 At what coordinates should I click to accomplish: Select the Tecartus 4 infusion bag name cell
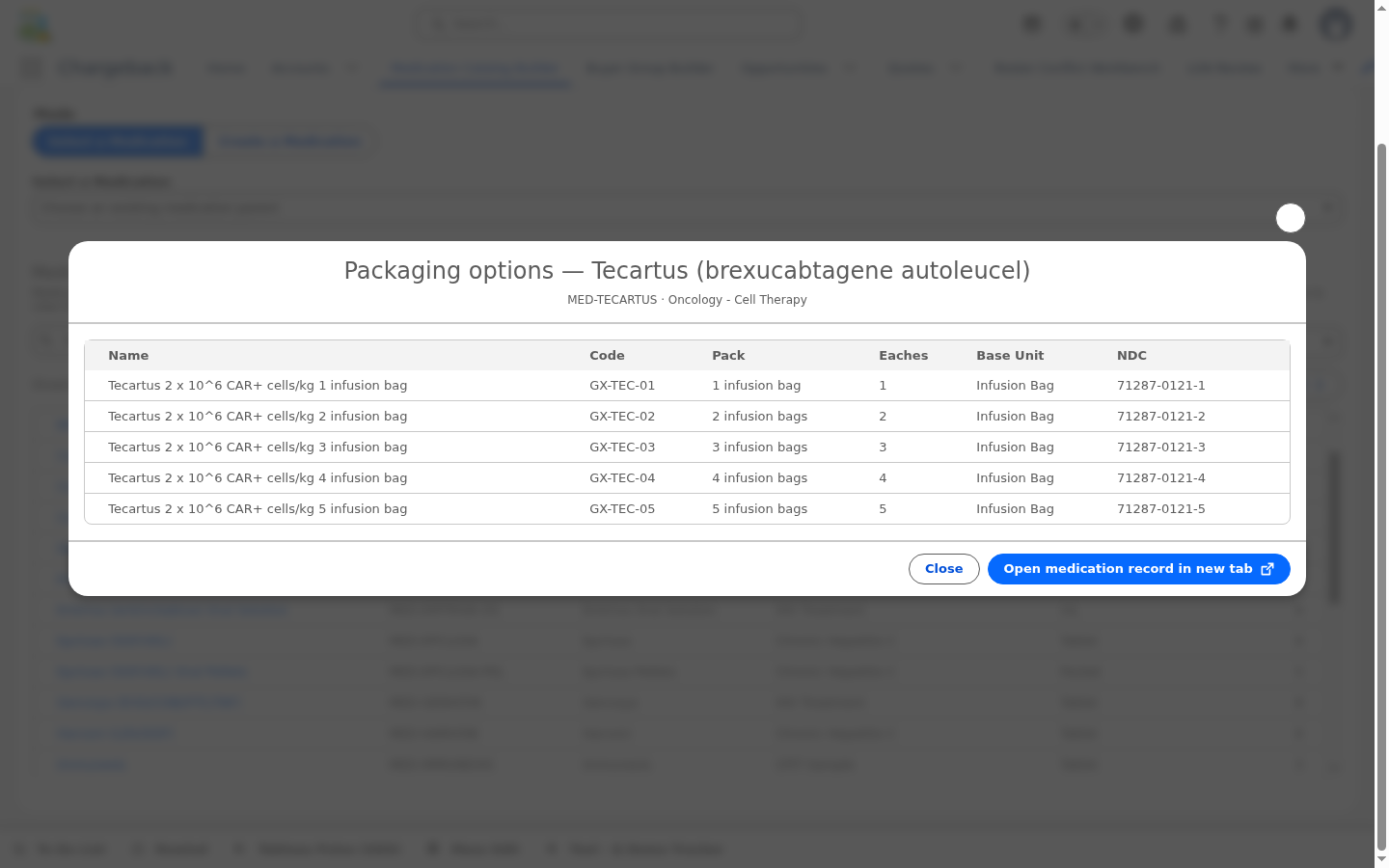[258, 478]
